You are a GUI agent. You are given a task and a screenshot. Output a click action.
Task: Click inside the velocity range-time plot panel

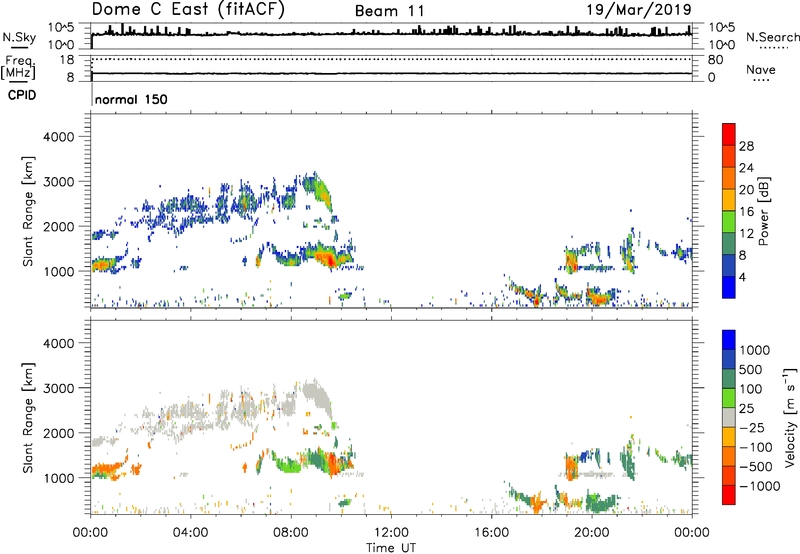391,417
